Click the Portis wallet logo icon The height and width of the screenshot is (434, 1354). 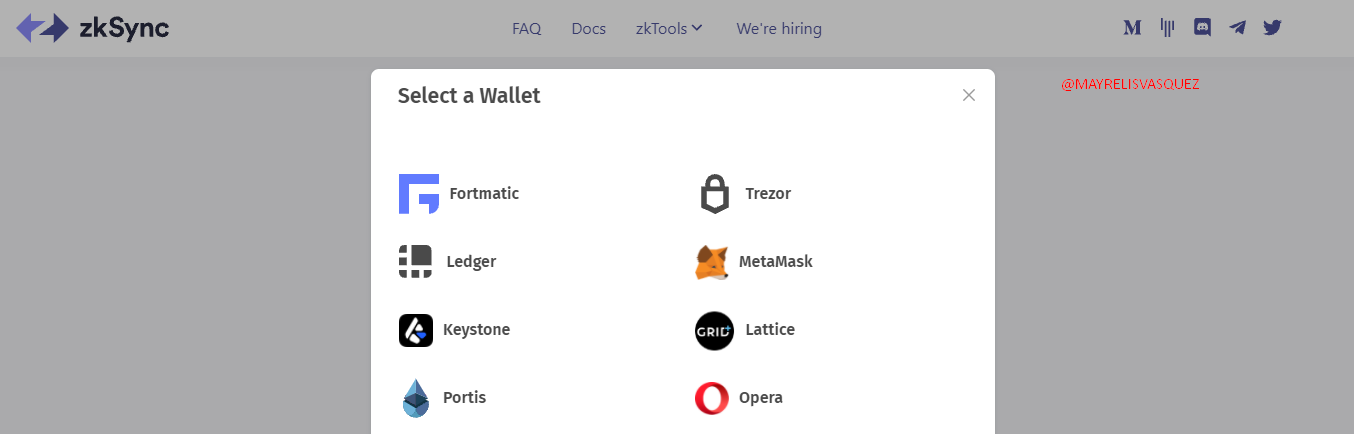click(x=416, y=398)
